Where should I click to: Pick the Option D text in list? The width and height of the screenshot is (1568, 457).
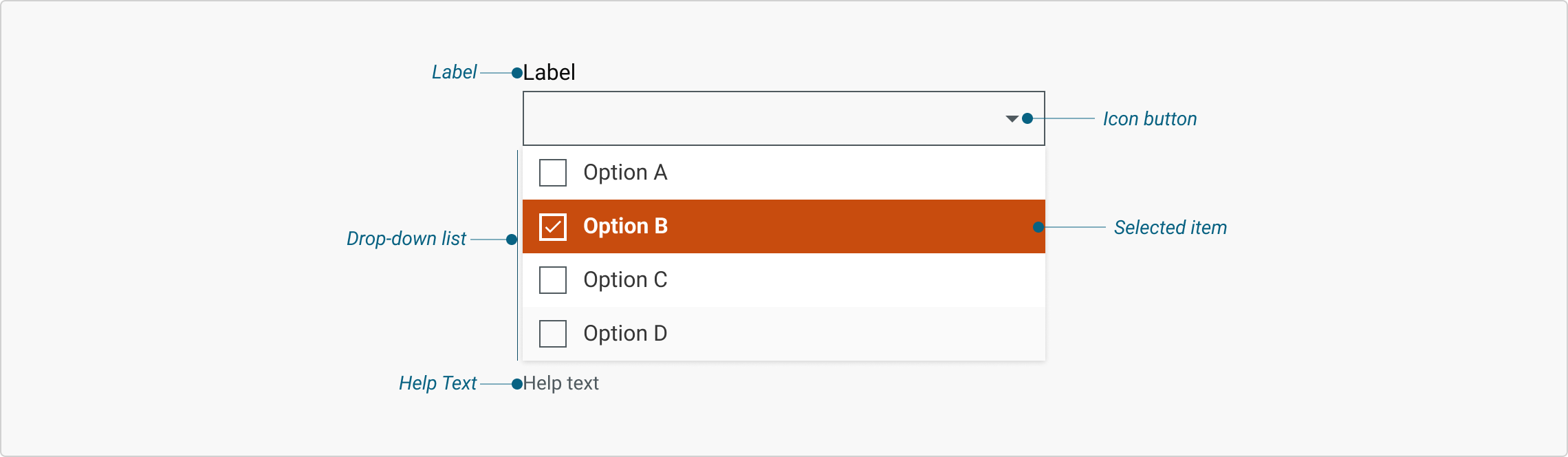coord(625,333)
